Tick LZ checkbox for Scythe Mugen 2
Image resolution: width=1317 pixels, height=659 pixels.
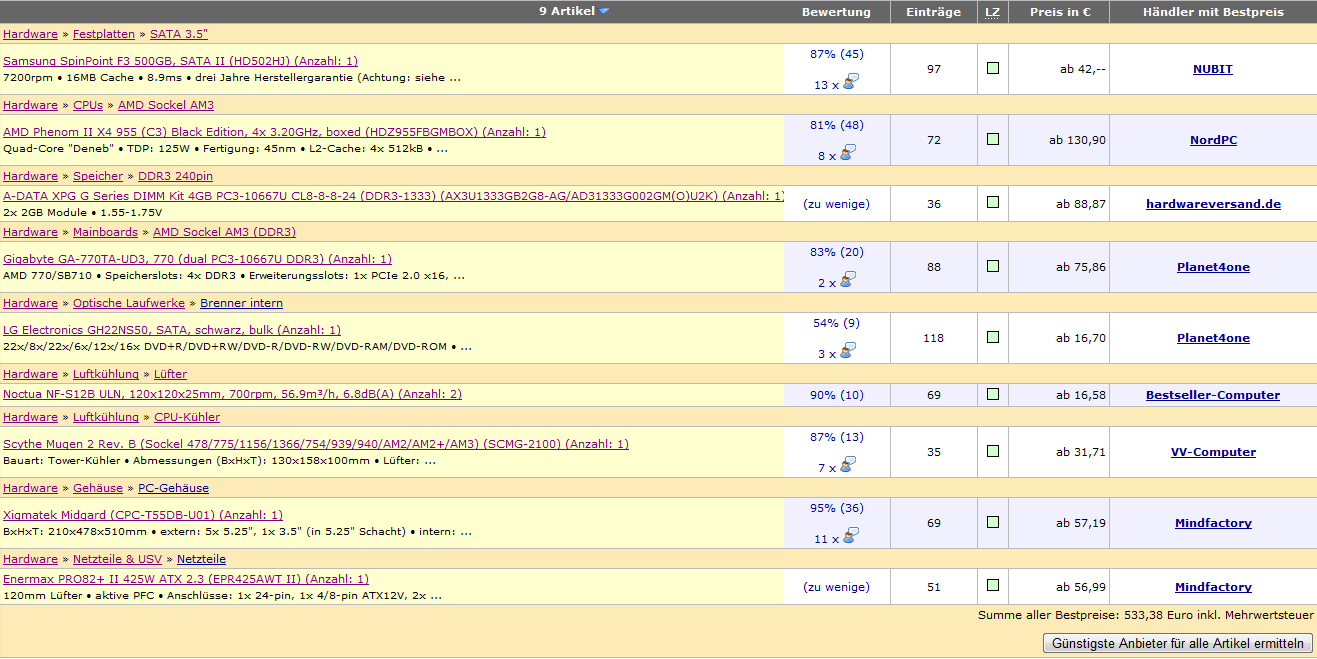tap(993, 451)
